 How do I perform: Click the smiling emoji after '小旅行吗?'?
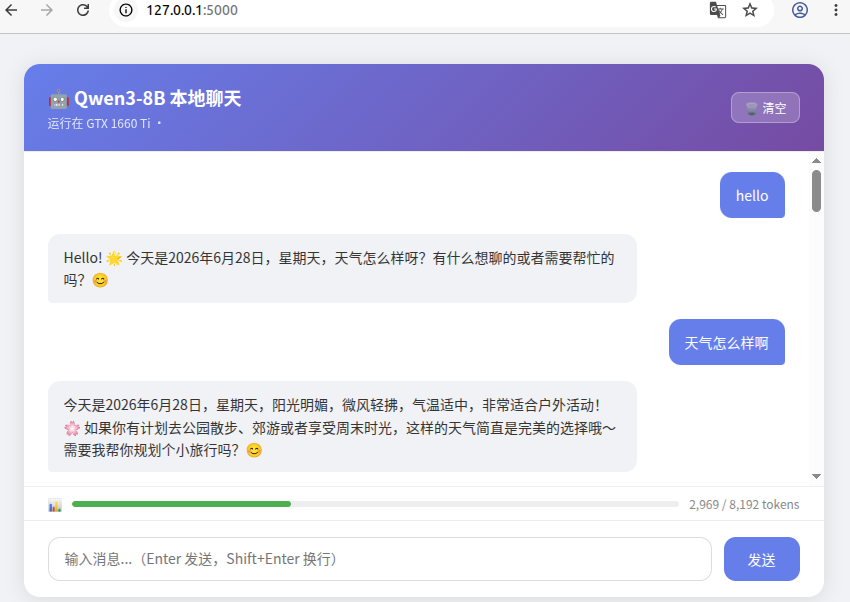coord(254,450)
